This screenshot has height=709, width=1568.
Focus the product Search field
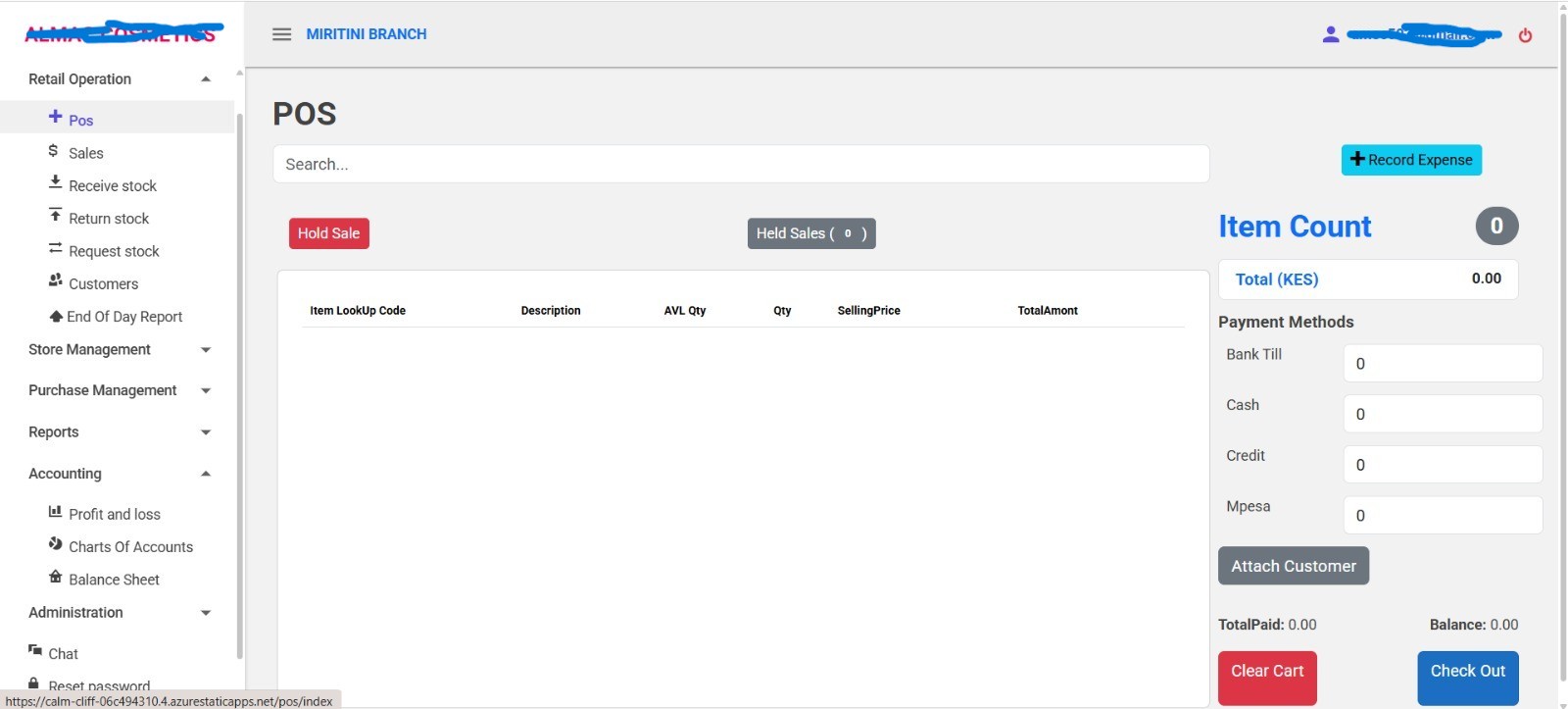[741, 164]
